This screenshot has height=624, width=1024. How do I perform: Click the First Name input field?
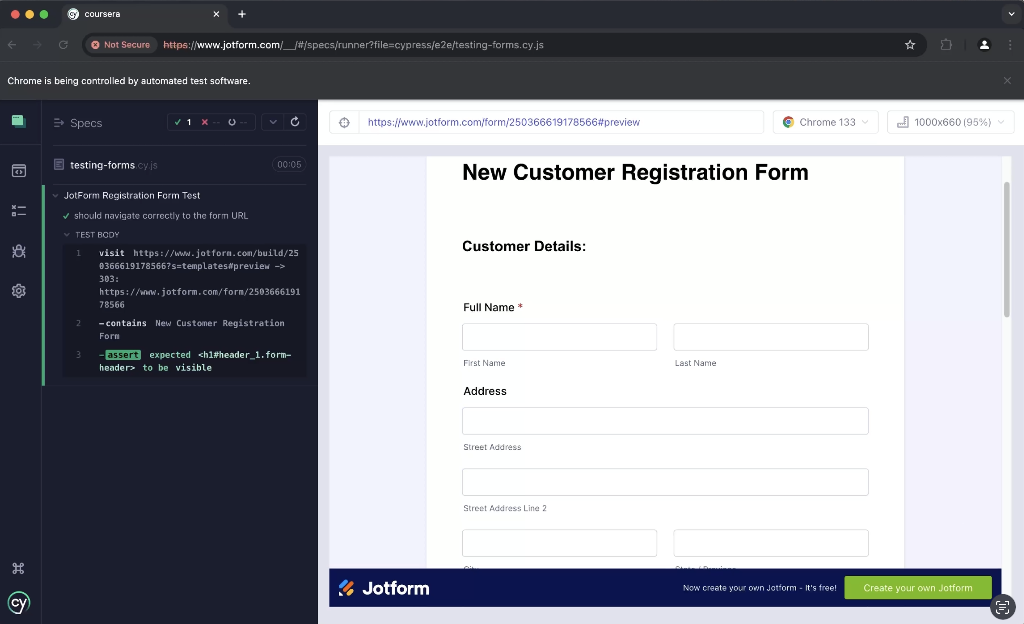559,337
